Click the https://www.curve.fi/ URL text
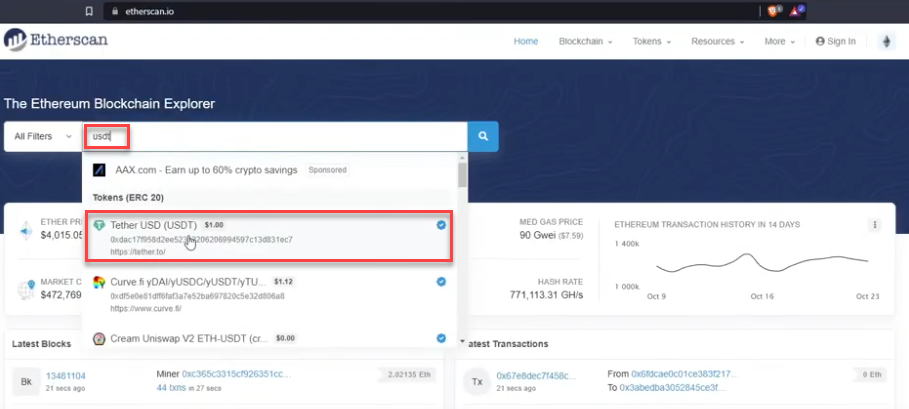909x409 pixels. [x=146, y=309]
